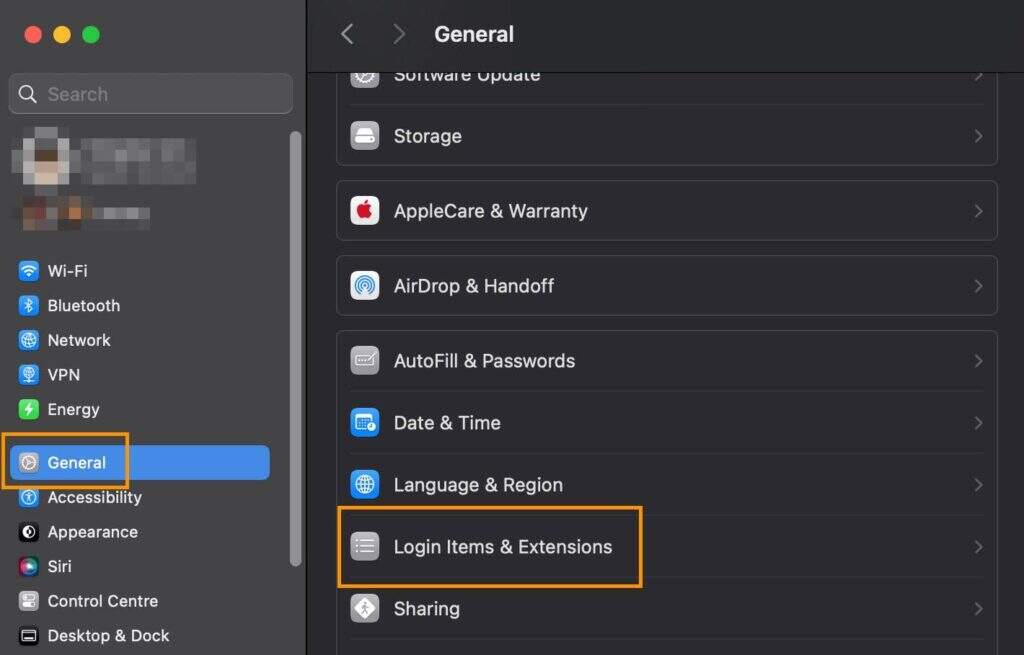Click the Language & Region globe icon
The image size is (1024, 655).
click(x=365, y=485)
